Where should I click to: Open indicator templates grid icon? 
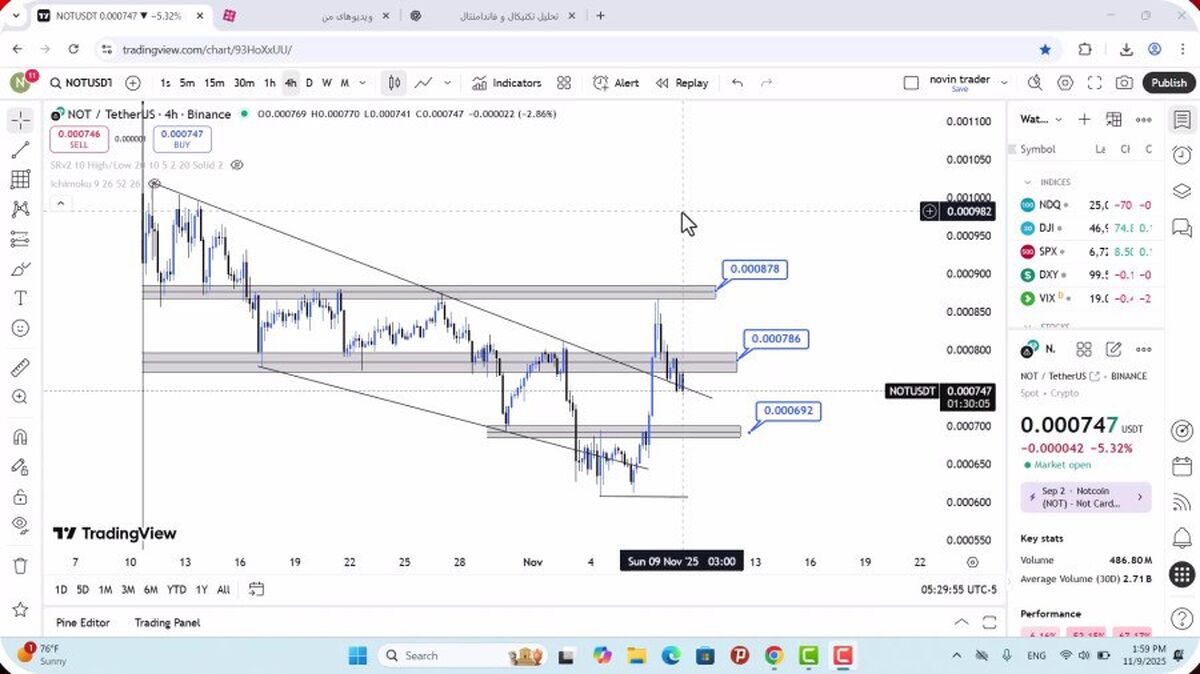564,83
